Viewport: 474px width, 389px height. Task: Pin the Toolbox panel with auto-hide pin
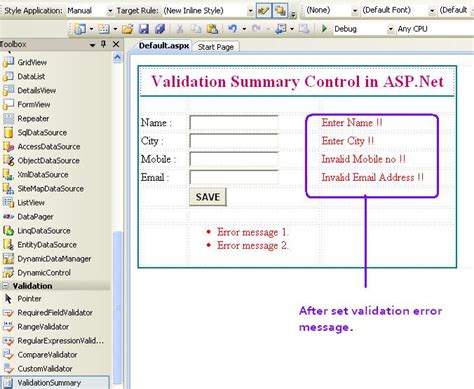(103, 44)
